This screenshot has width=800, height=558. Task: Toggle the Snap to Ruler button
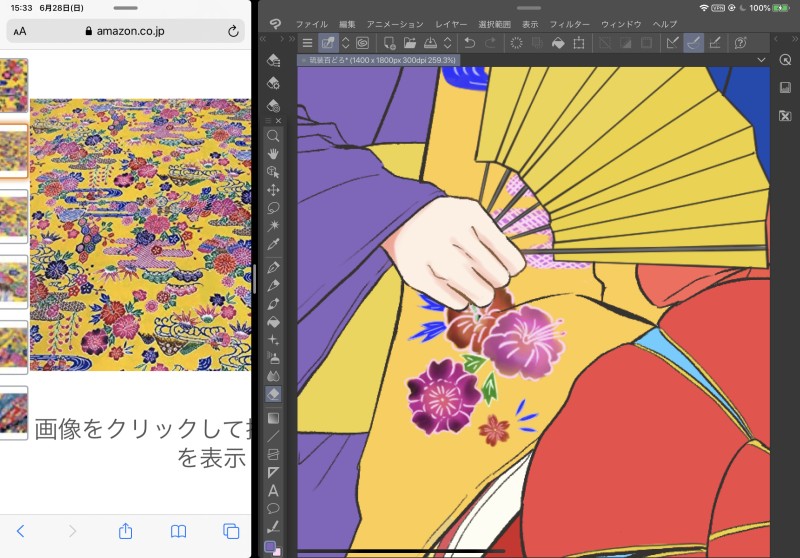673,43
